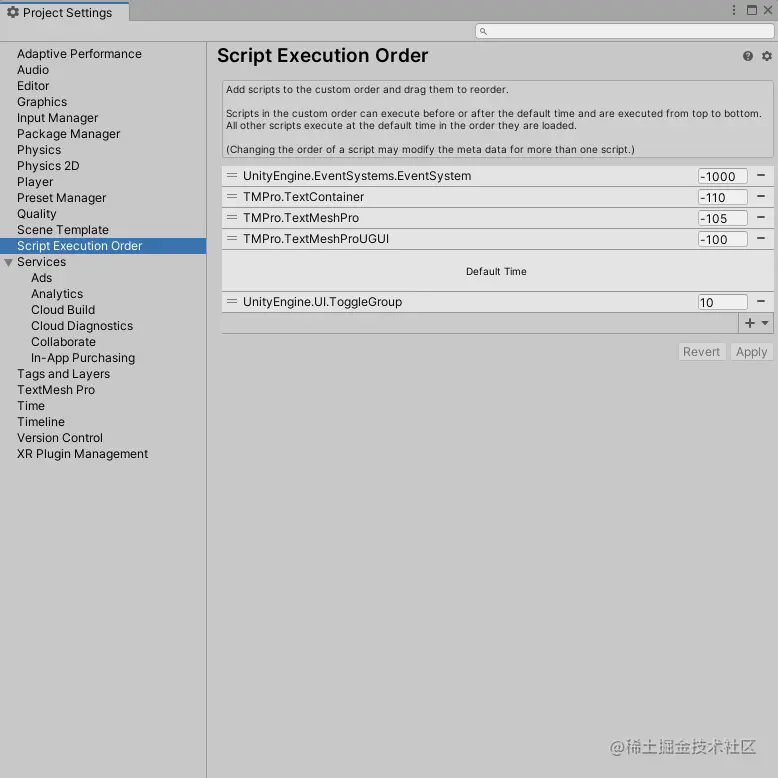Image resolution: width=778 pixels, height=778 pixels.
Task: Grab the drag handle of the TMPro.TextMeshProUGUI row
Action: pos(232,238)
